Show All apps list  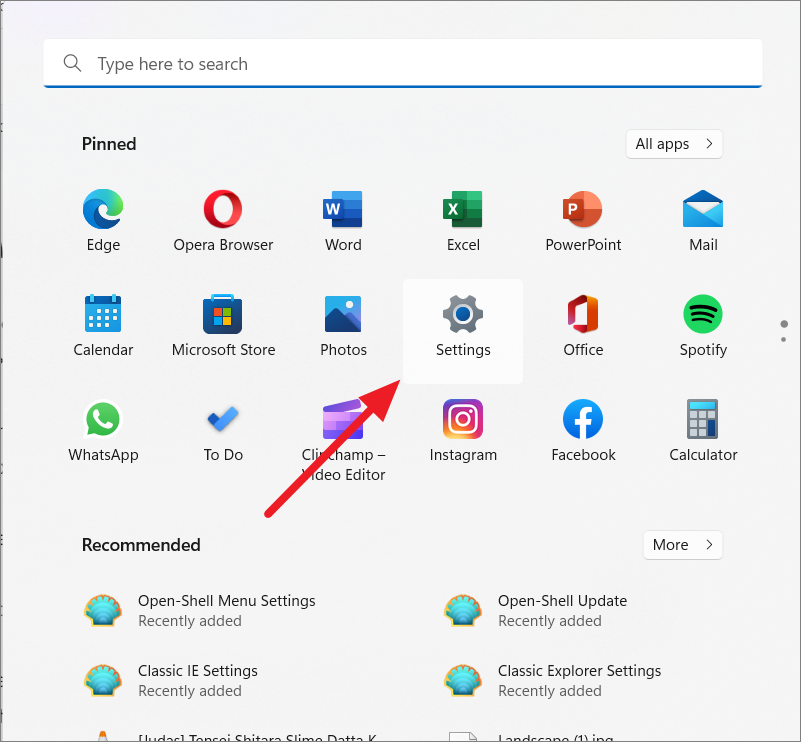point(674,144)
